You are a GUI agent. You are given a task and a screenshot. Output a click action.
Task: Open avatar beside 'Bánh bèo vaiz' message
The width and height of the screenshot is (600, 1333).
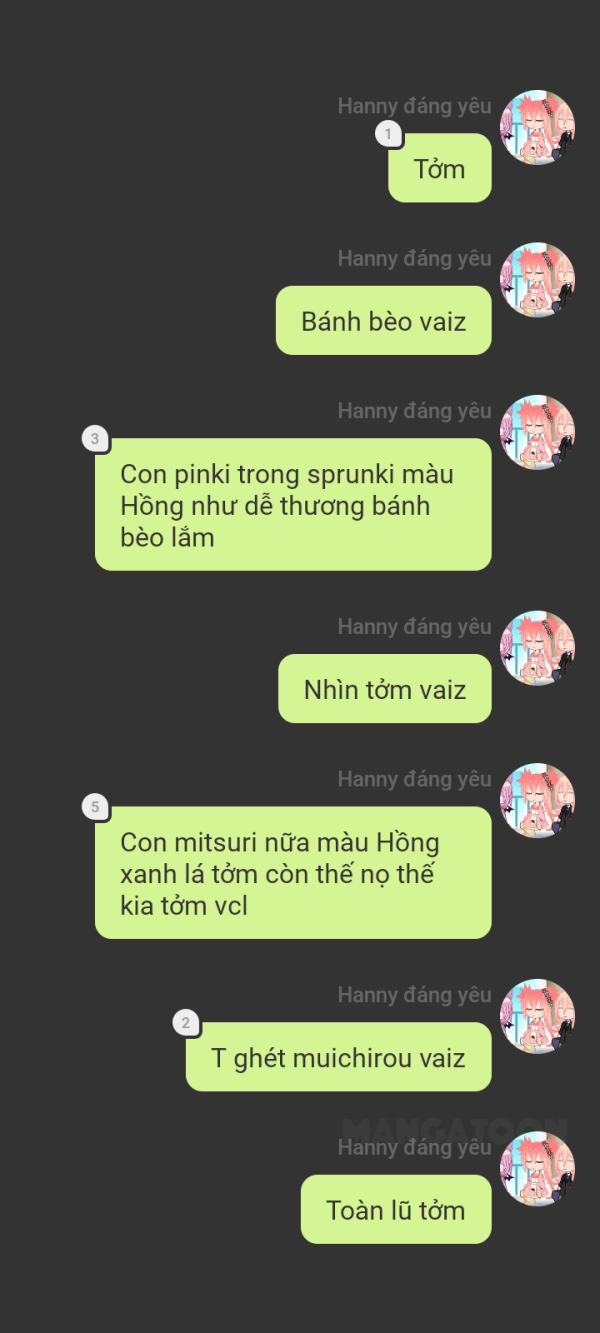pos(537,280)
